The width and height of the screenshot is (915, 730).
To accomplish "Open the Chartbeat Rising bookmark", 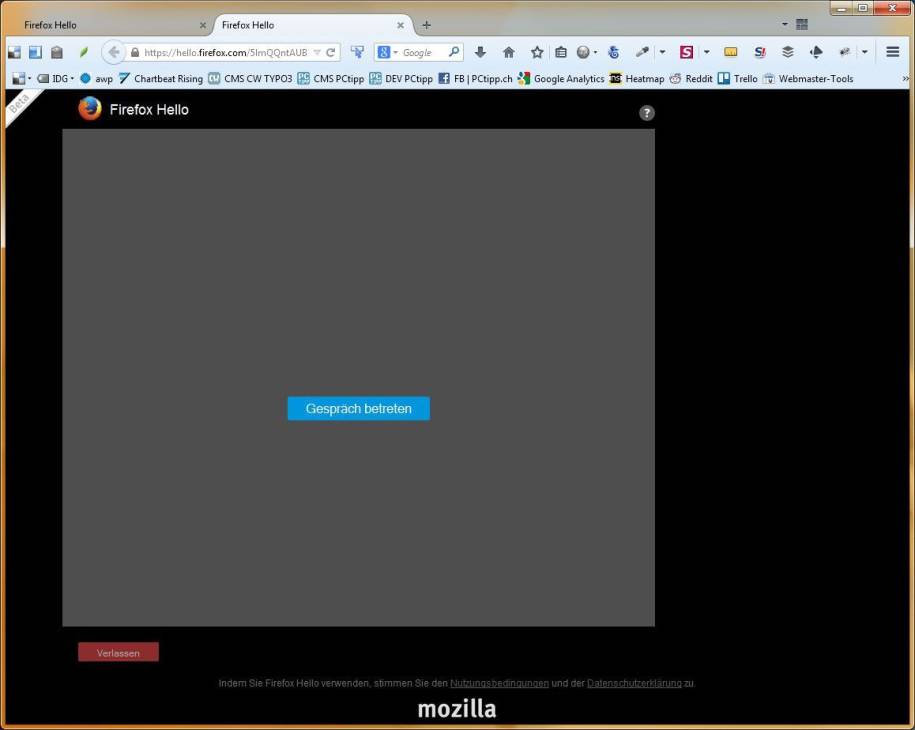I will pos(161,79).
